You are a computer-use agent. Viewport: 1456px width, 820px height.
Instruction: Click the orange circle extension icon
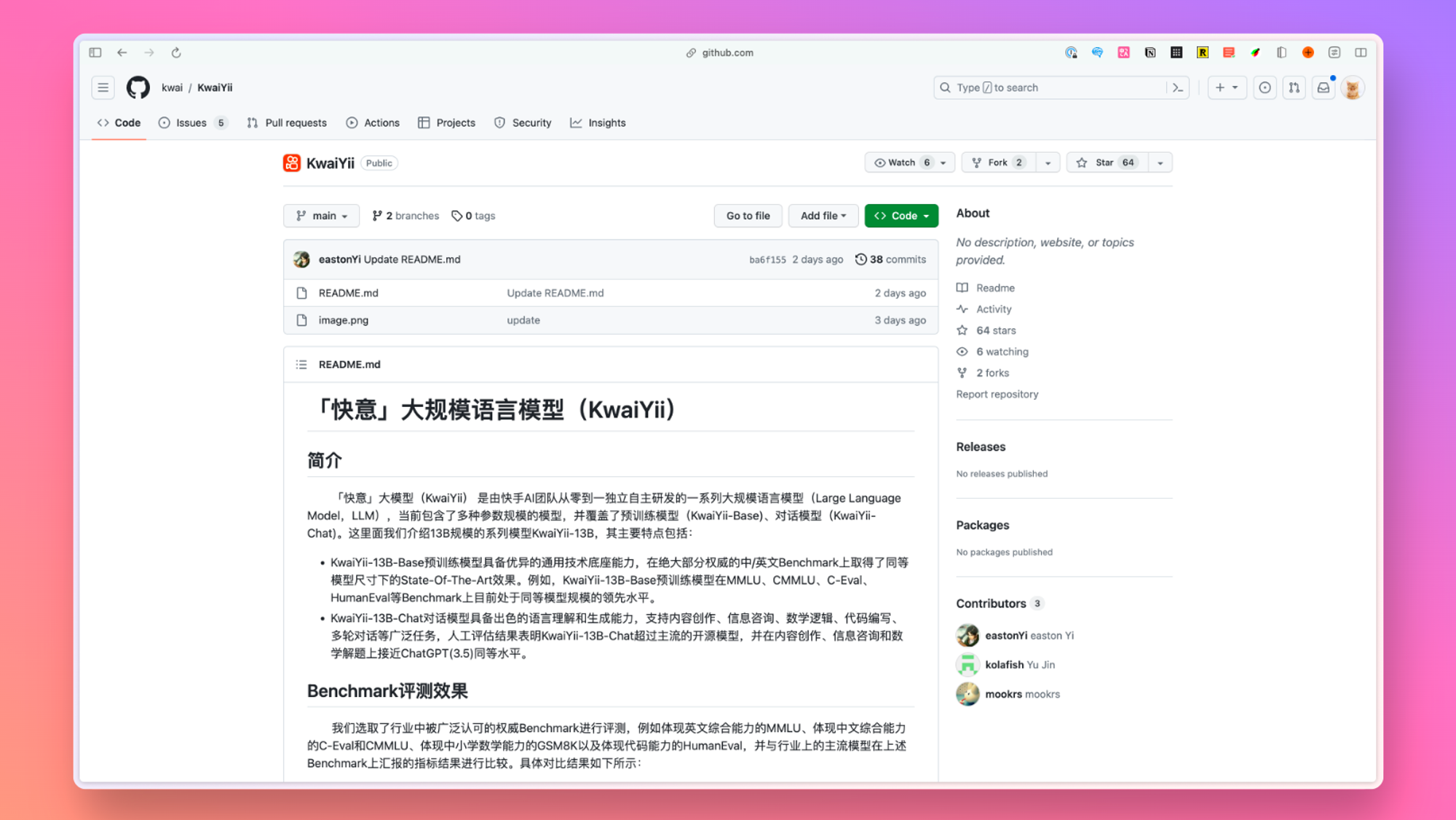pos(1308,52)
